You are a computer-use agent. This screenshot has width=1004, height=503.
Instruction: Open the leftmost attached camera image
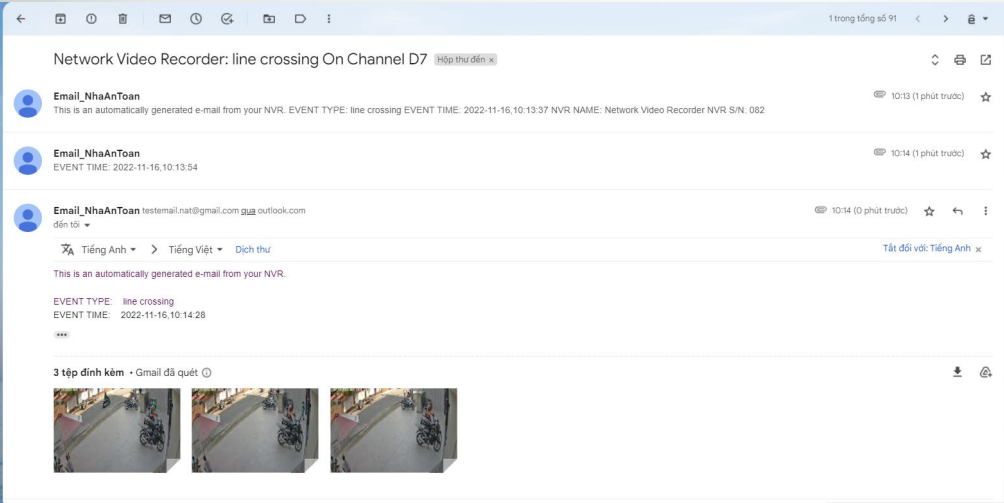point(116,430)
